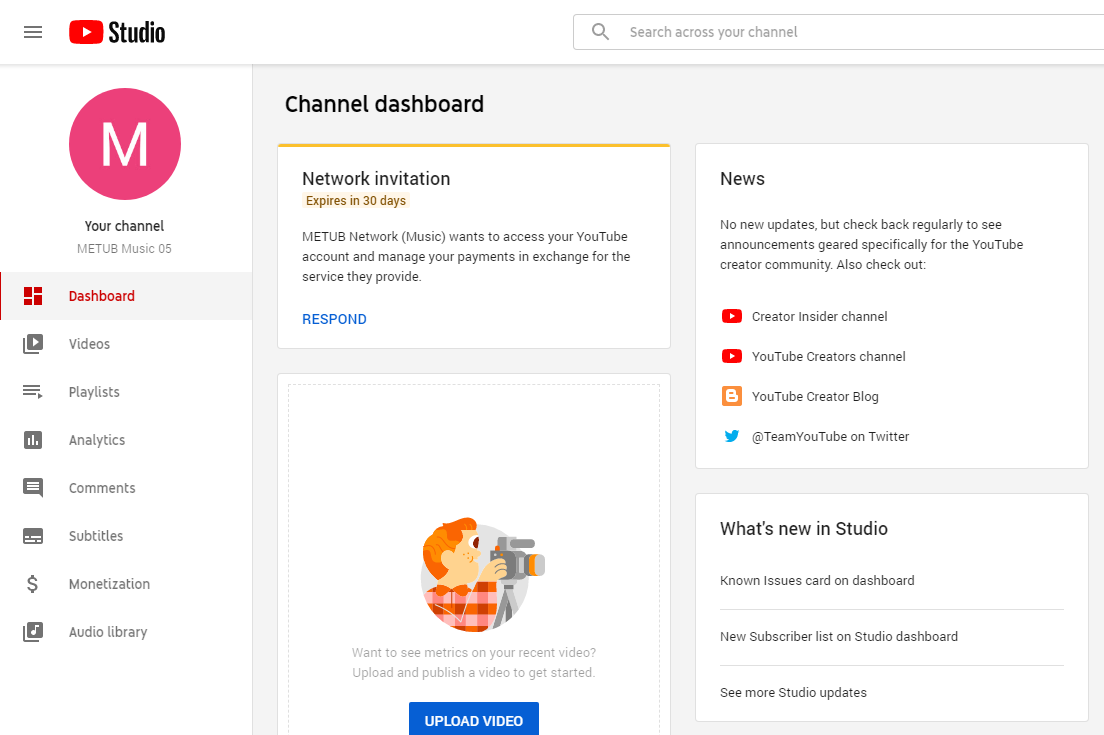Click the METUB Music 05 channel name
The width and height of the screenshot is (1104, 735).
point(125,249)
